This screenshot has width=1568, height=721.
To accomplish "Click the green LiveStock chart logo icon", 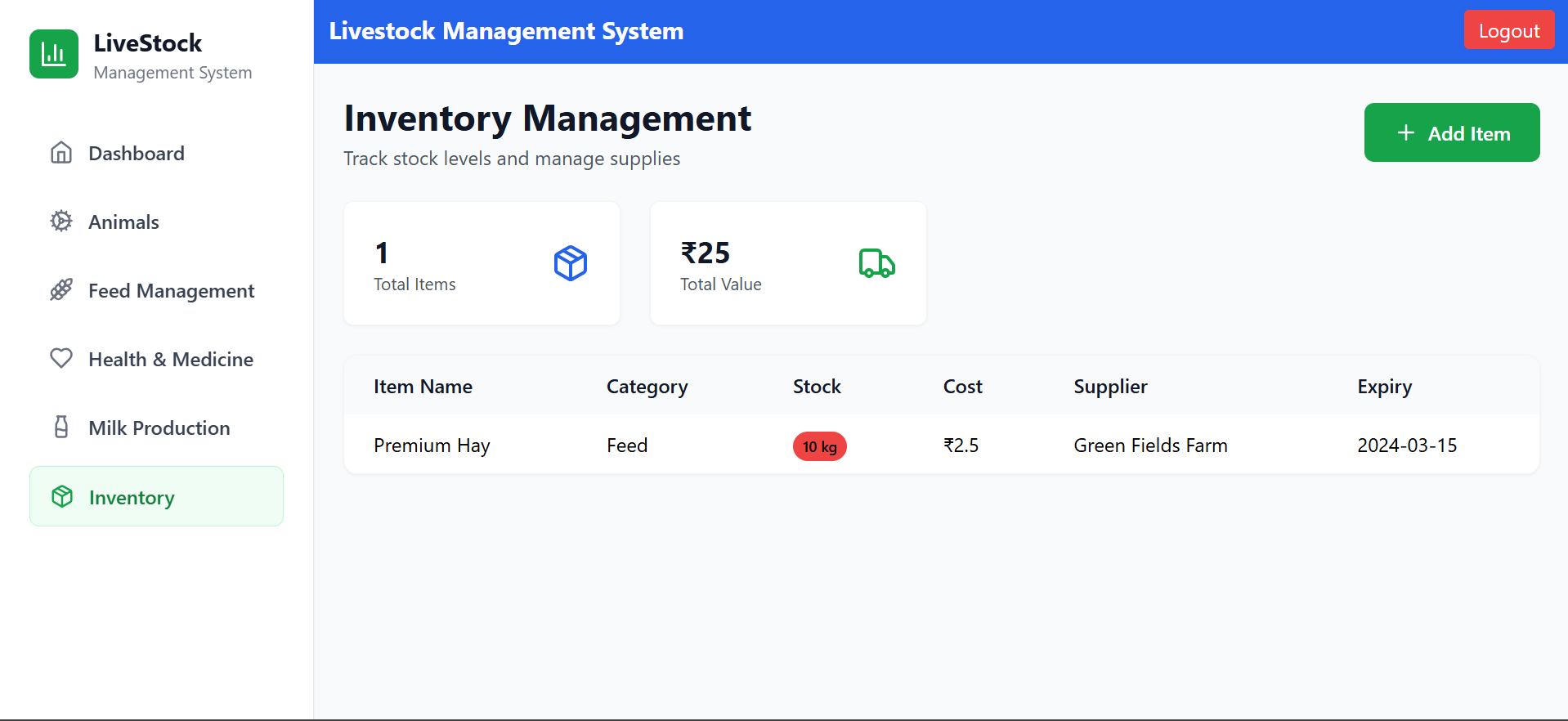I will (x=54, y=54).
